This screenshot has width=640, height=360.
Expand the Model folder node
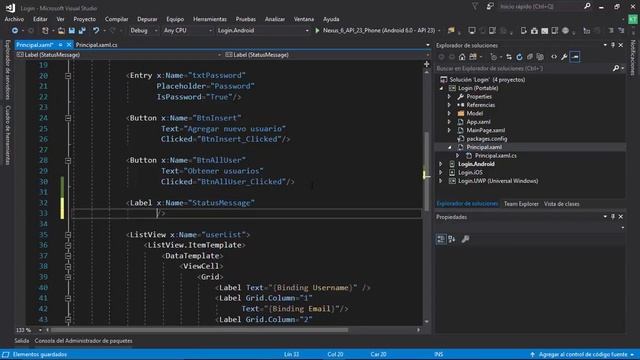click(x=449, y=113)
